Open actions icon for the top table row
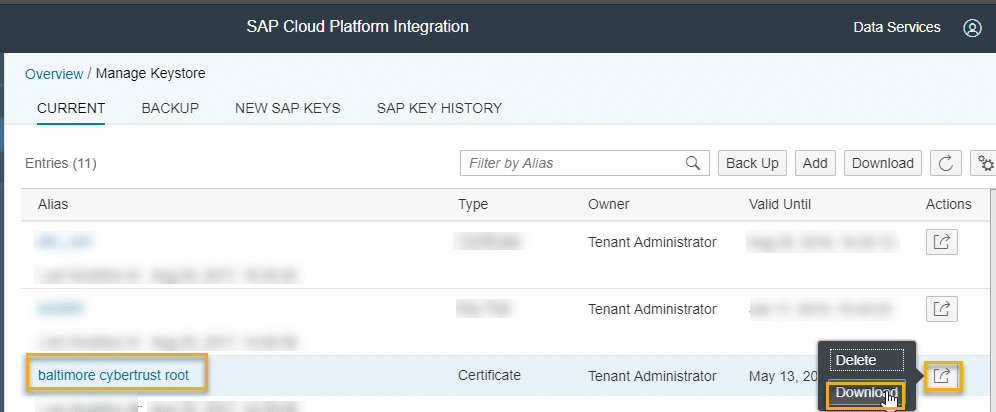Viewport: 996px width, 412px height. point(941,242)
